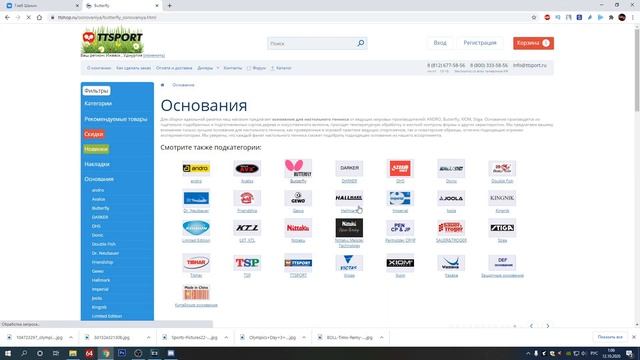Viewport: 640px width, 360px height.
Task: Click the search magnifier icon
Action: click(x=361, y=43)
